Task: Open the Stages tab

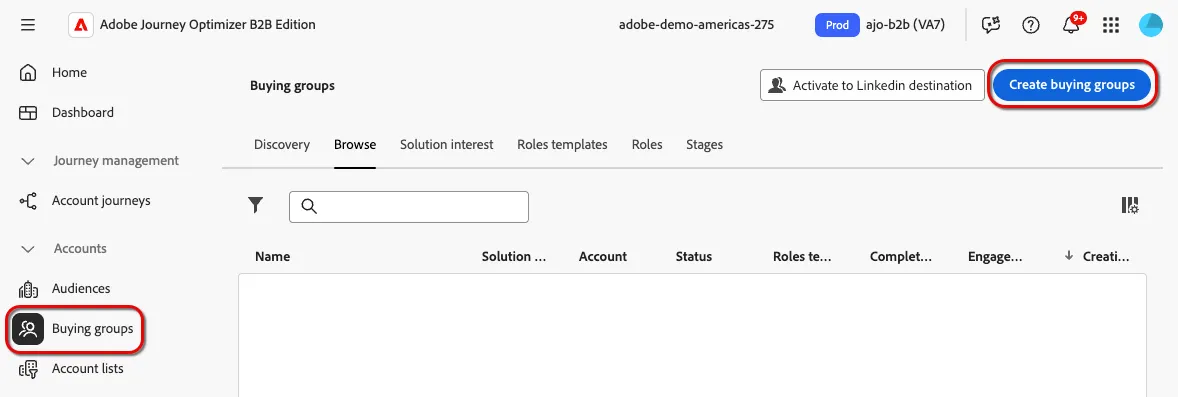Action: point(704,144)
